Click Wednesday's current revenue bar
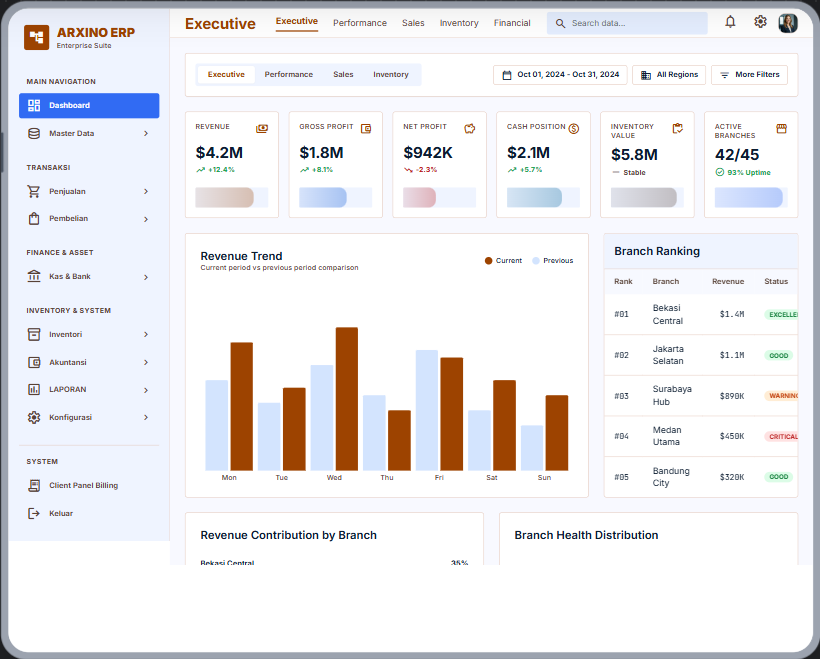Viewport: 820px width, 659px height. click(x=347, y=399)
